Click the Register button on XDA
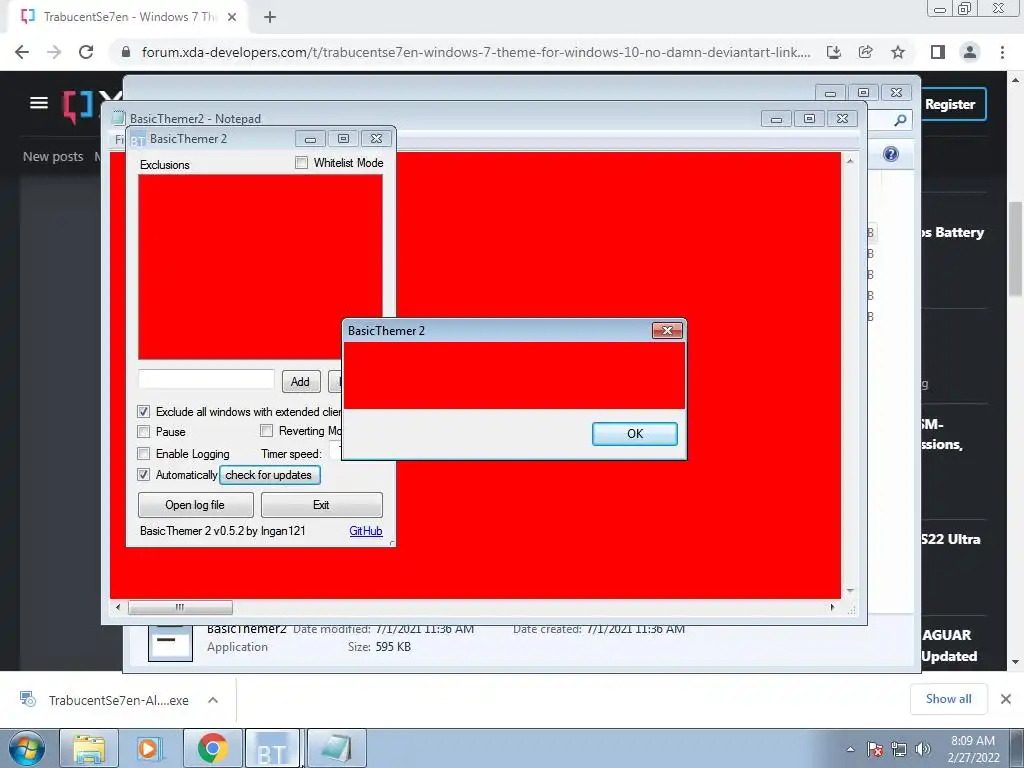 pos(950,104)
